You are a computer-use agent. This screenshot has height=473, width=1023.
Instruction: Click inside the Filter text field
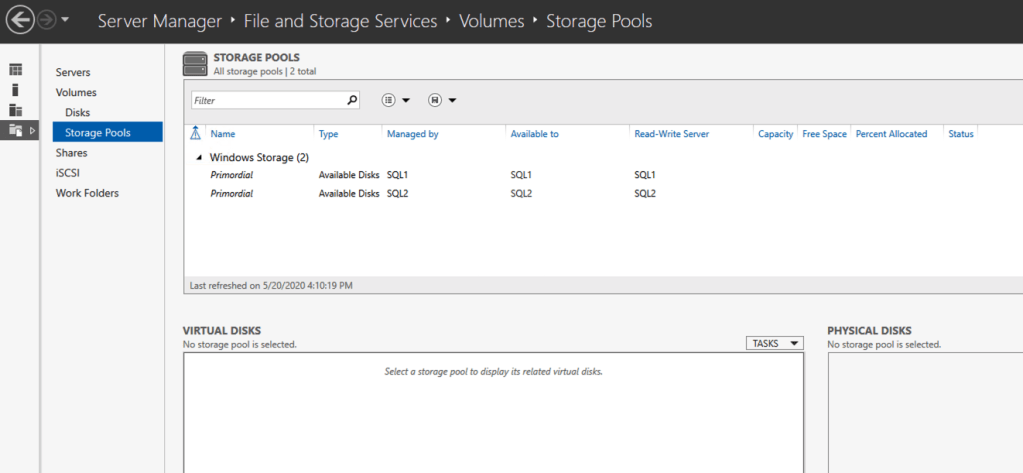265,100
